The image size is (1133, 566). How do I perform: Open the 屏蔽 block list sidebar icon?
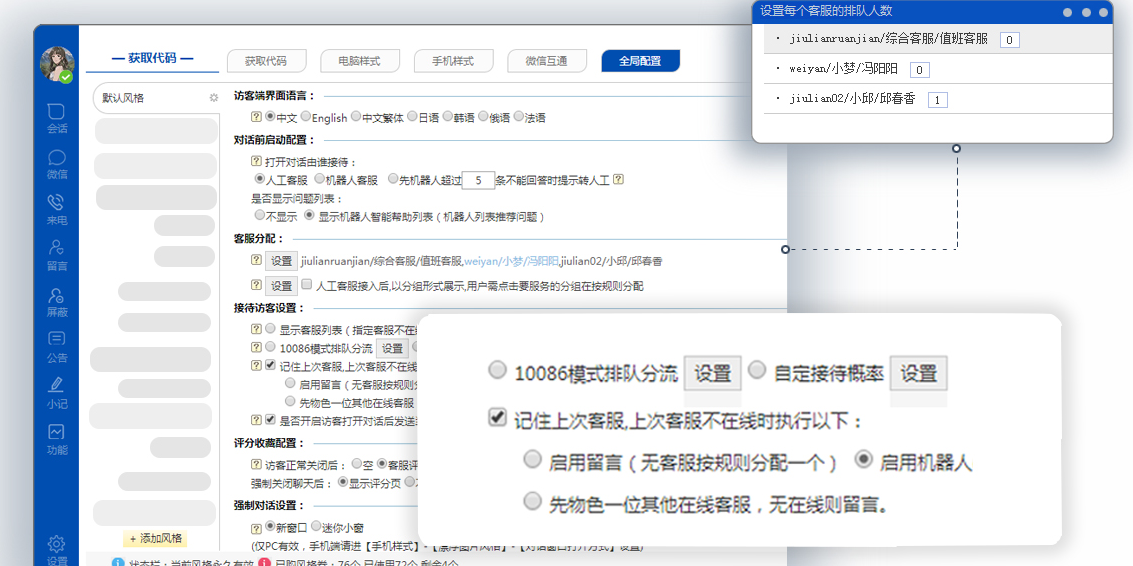coord(57,300)
